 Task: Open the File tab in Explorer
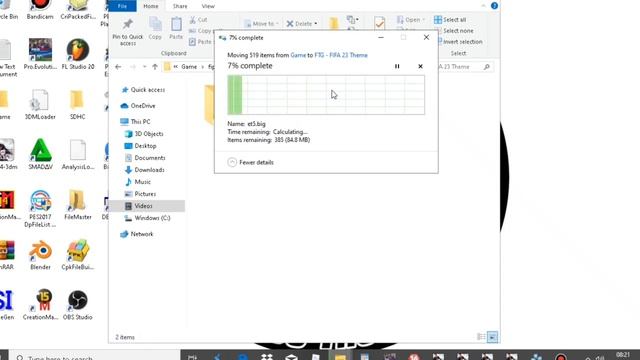pos(122,6)
